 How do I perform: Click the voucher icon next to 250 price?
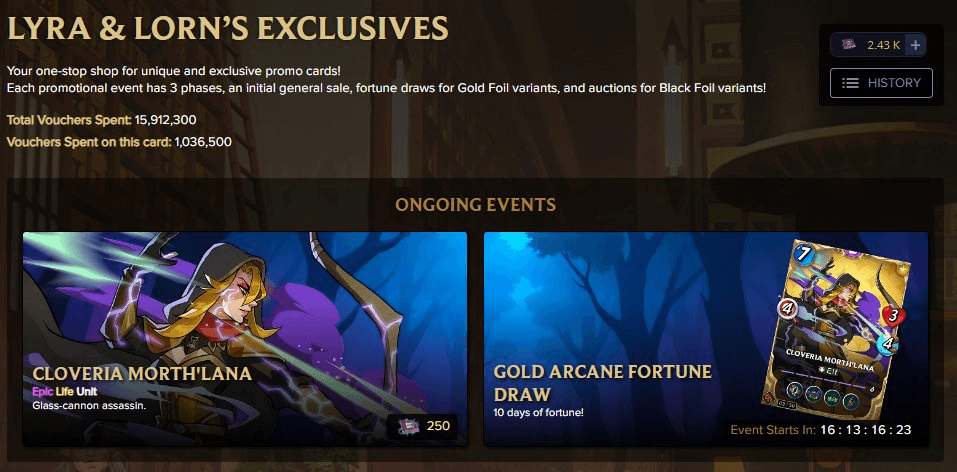click(x=408, y=426)
